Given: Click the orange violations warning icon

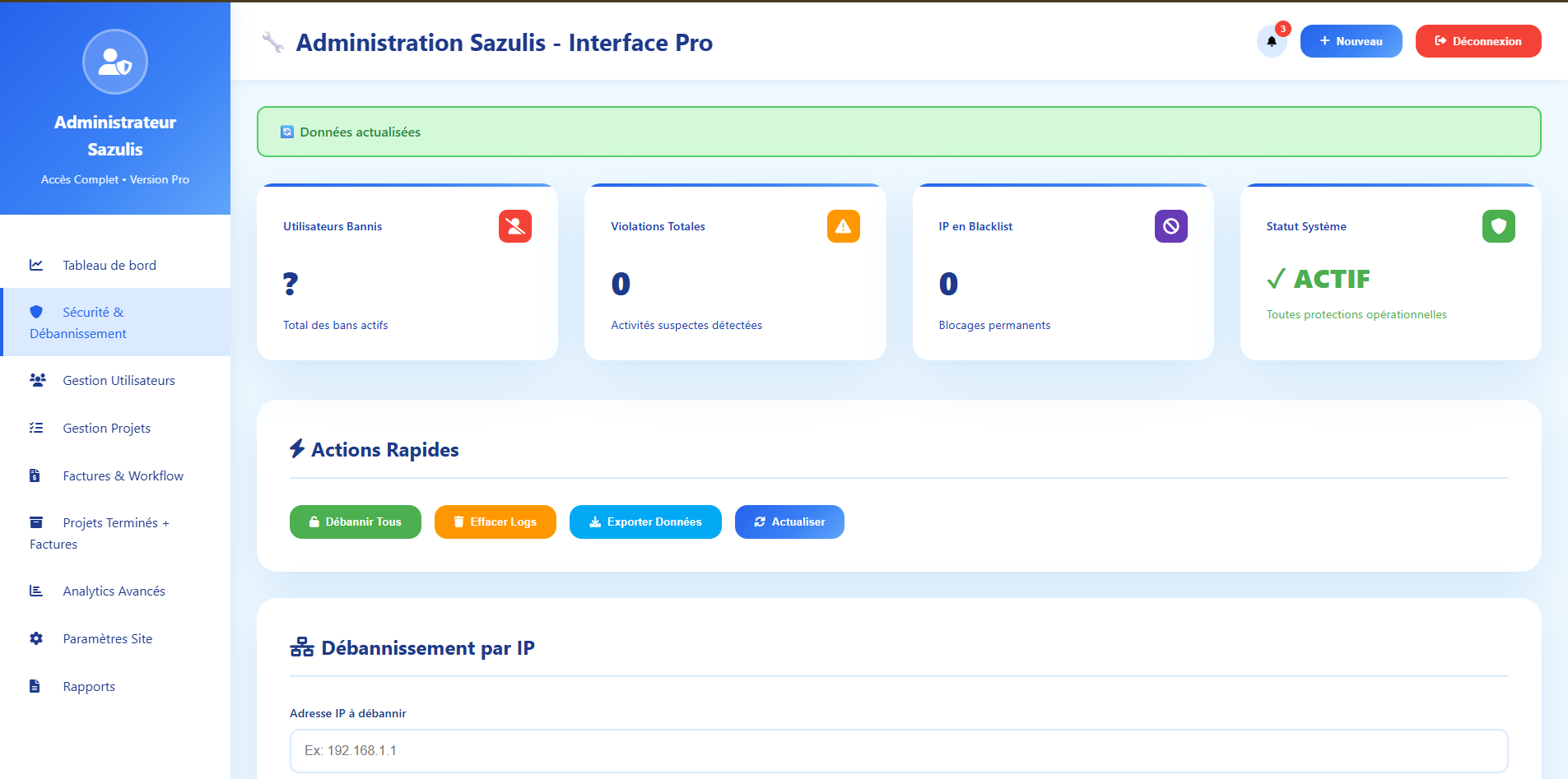Looking at the screenshot, I should pyautogui.click(x=843, y=226).
